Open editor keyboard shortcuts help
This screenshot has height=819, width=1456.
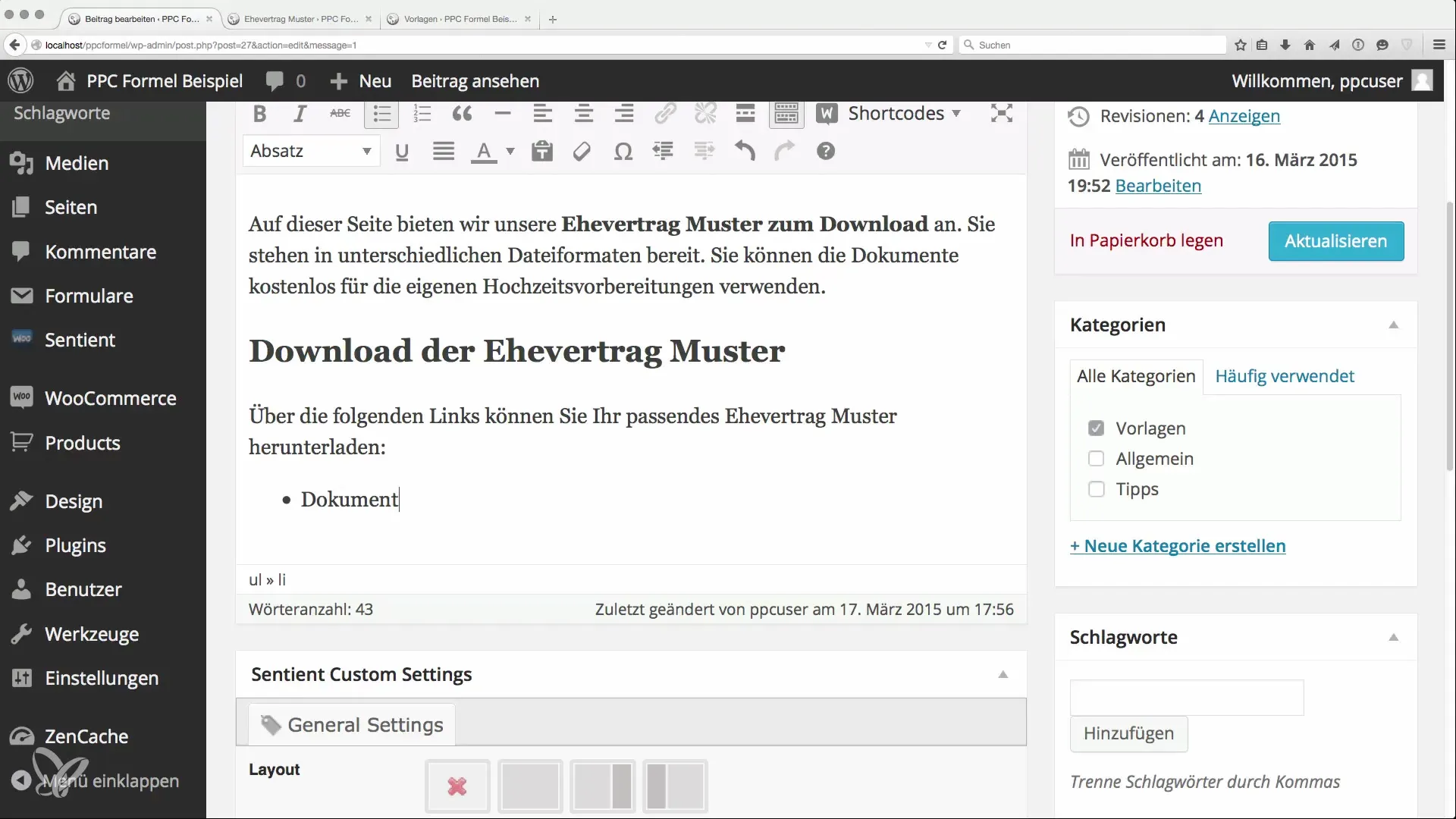tap(826, 152)
